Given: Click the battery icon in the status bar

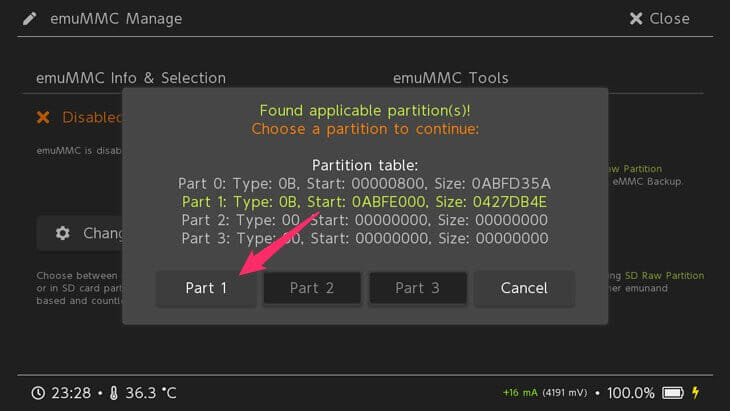Looking at the screenshot, I should coord(674,393).
